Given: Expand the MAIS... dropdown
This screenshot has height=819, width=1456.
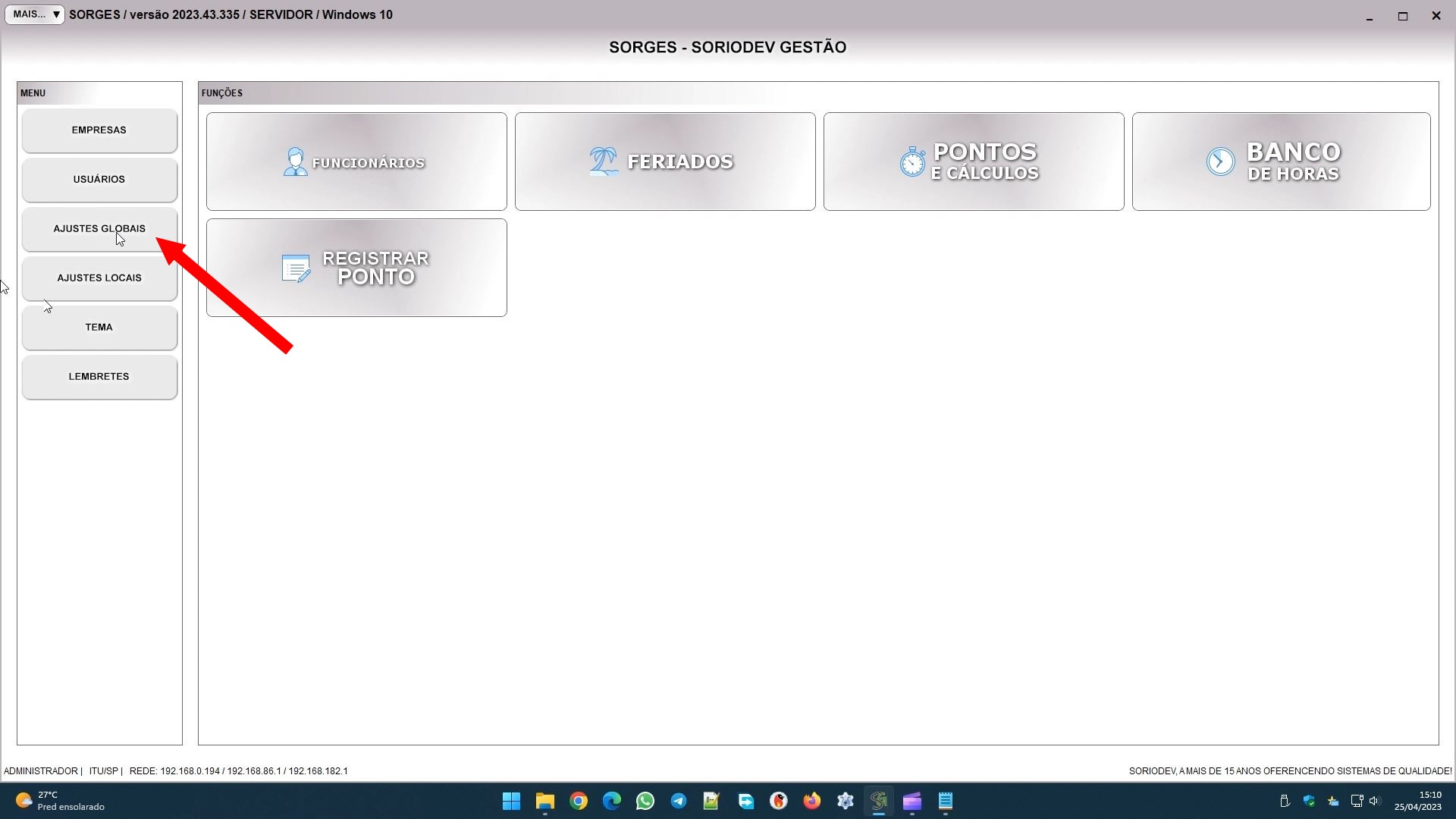Looking at the screenshot, I should [x=35, y=14].
